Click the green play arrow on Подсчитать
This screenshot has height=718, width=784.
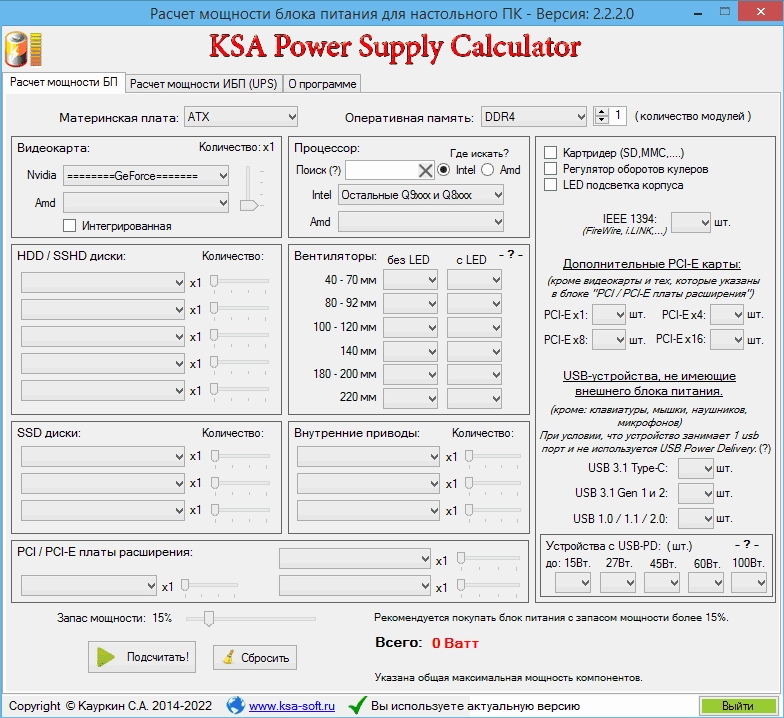click(x=106, y=657)
